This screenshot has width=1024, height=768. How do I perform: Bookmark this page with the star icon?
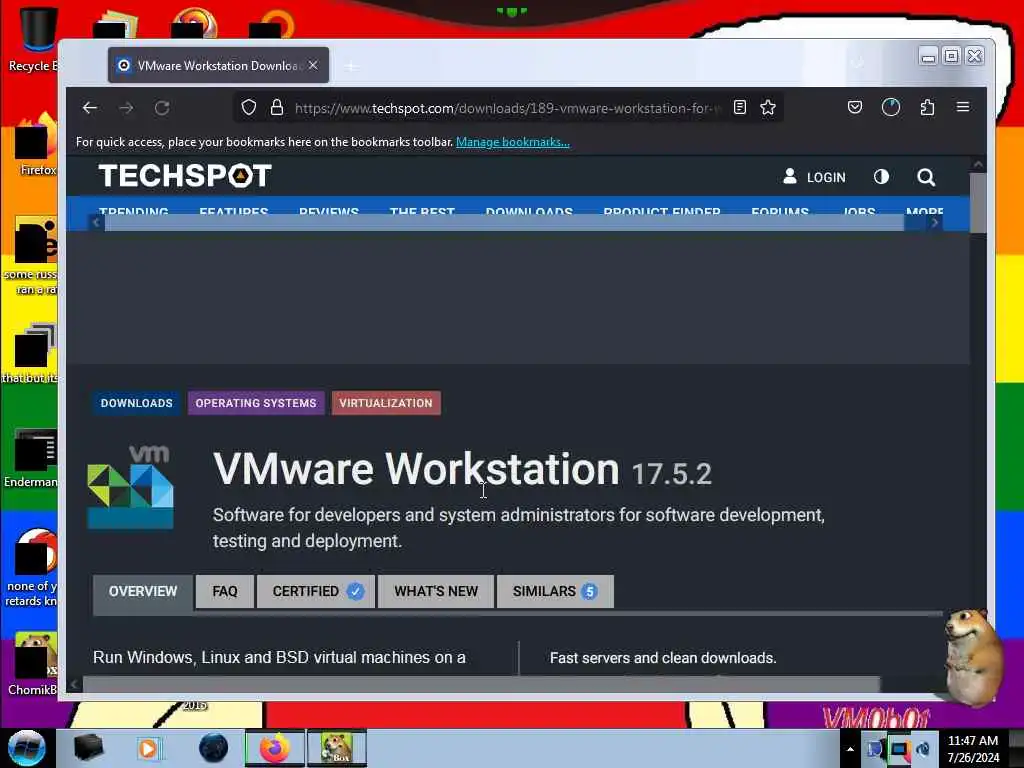point(768,108)
